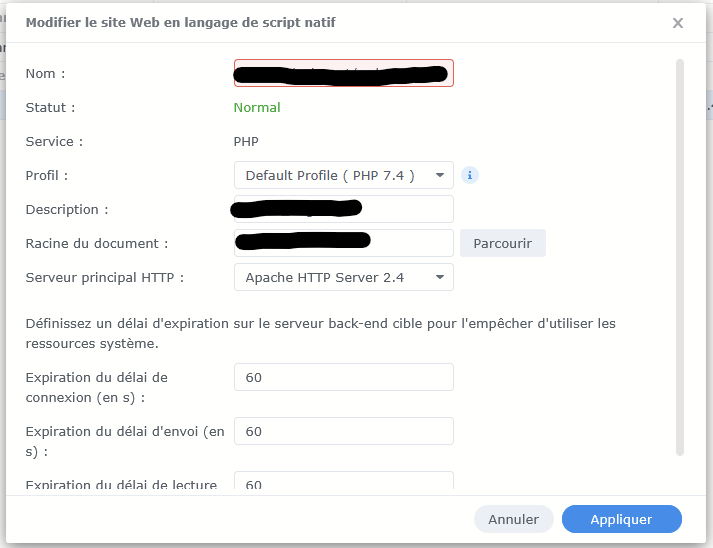The image size is (713, 548).
Task: Click the Serveur principal HTTP label
Action: tap(104, 277)
